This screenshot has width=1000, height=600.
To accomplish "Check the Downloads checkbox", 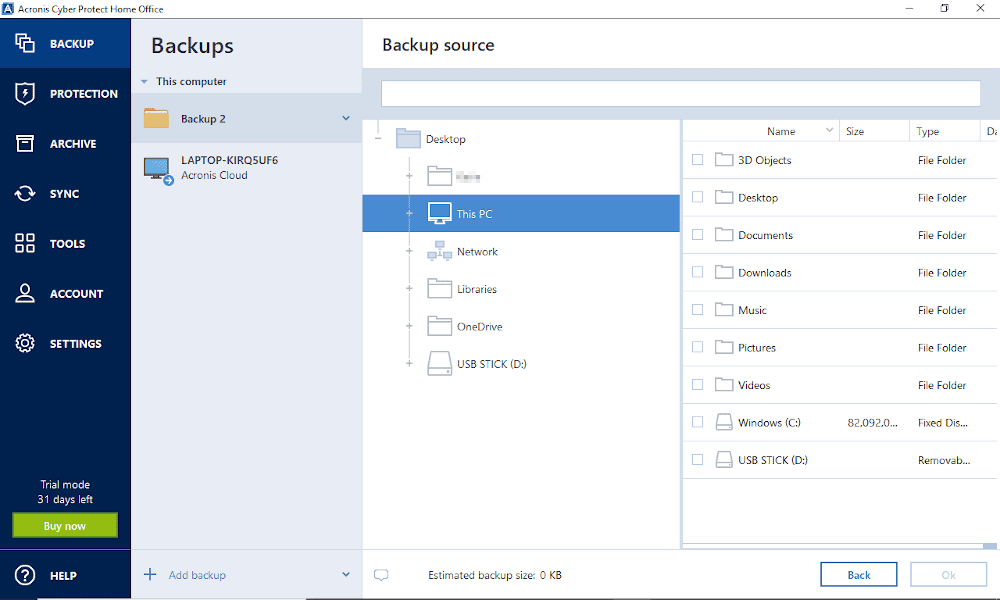I will (x=698, y=272).
